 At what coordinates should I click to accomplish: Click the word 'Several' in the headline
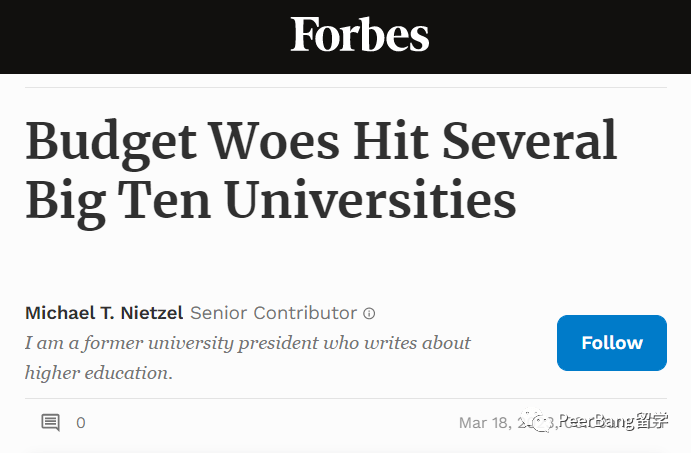(x=529, y=140)
